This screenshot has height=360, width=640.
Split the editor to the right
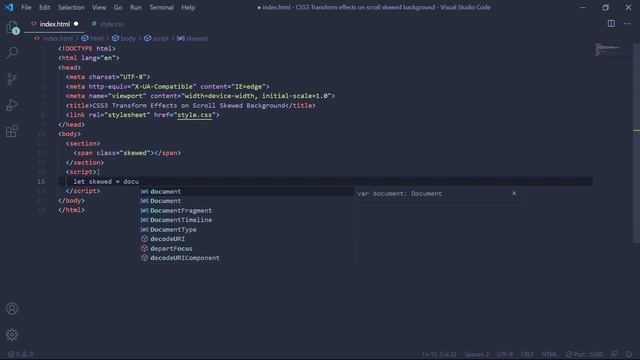coord(611,24)
